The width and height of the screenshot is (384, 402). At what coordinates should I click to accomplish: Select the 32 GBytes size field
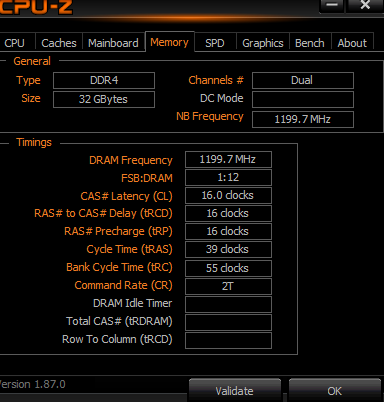pyautogui.click(x=104, y=99)
